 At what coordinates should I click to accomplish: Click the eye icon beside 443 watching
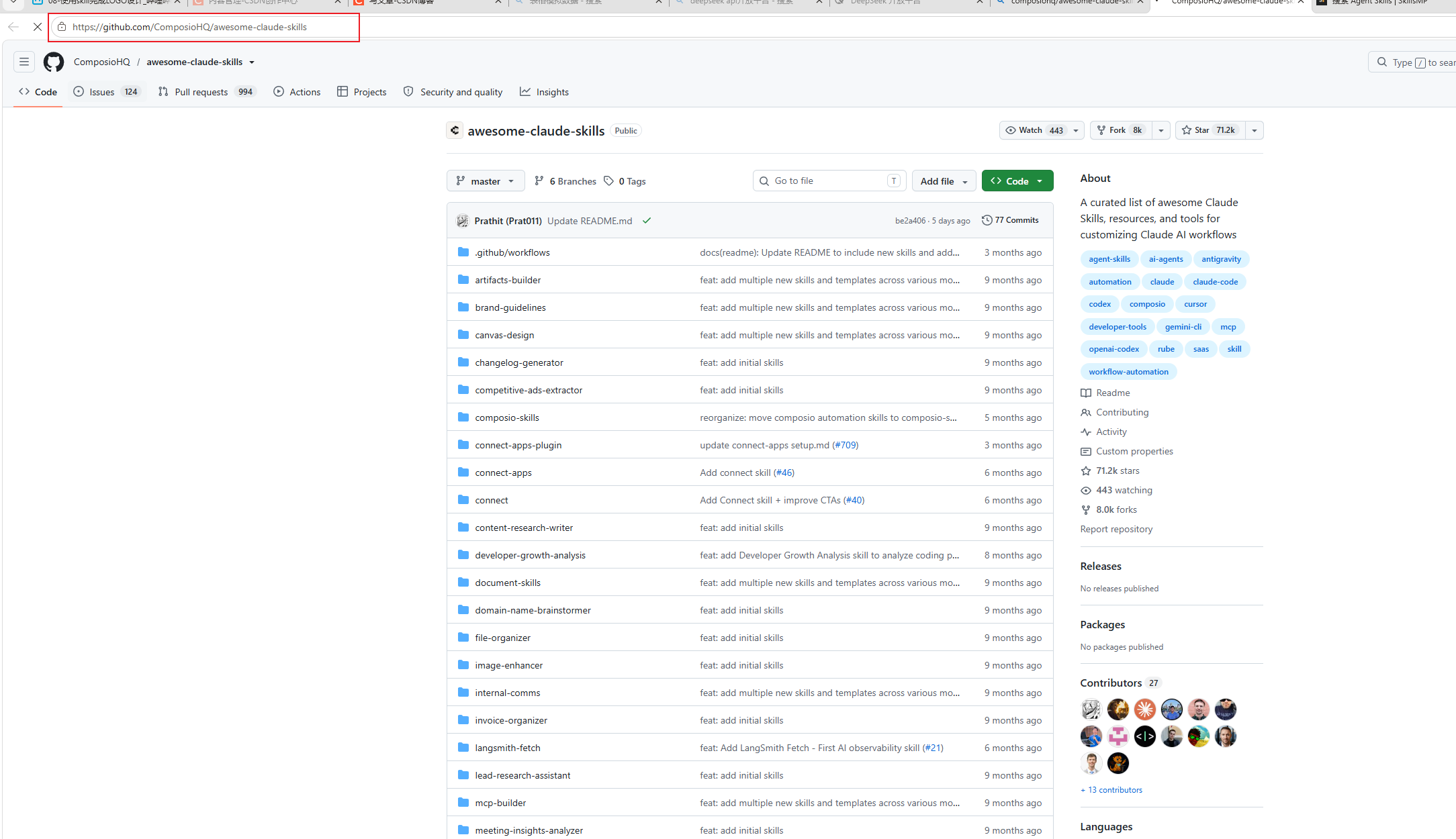(x=1086, y=490)
